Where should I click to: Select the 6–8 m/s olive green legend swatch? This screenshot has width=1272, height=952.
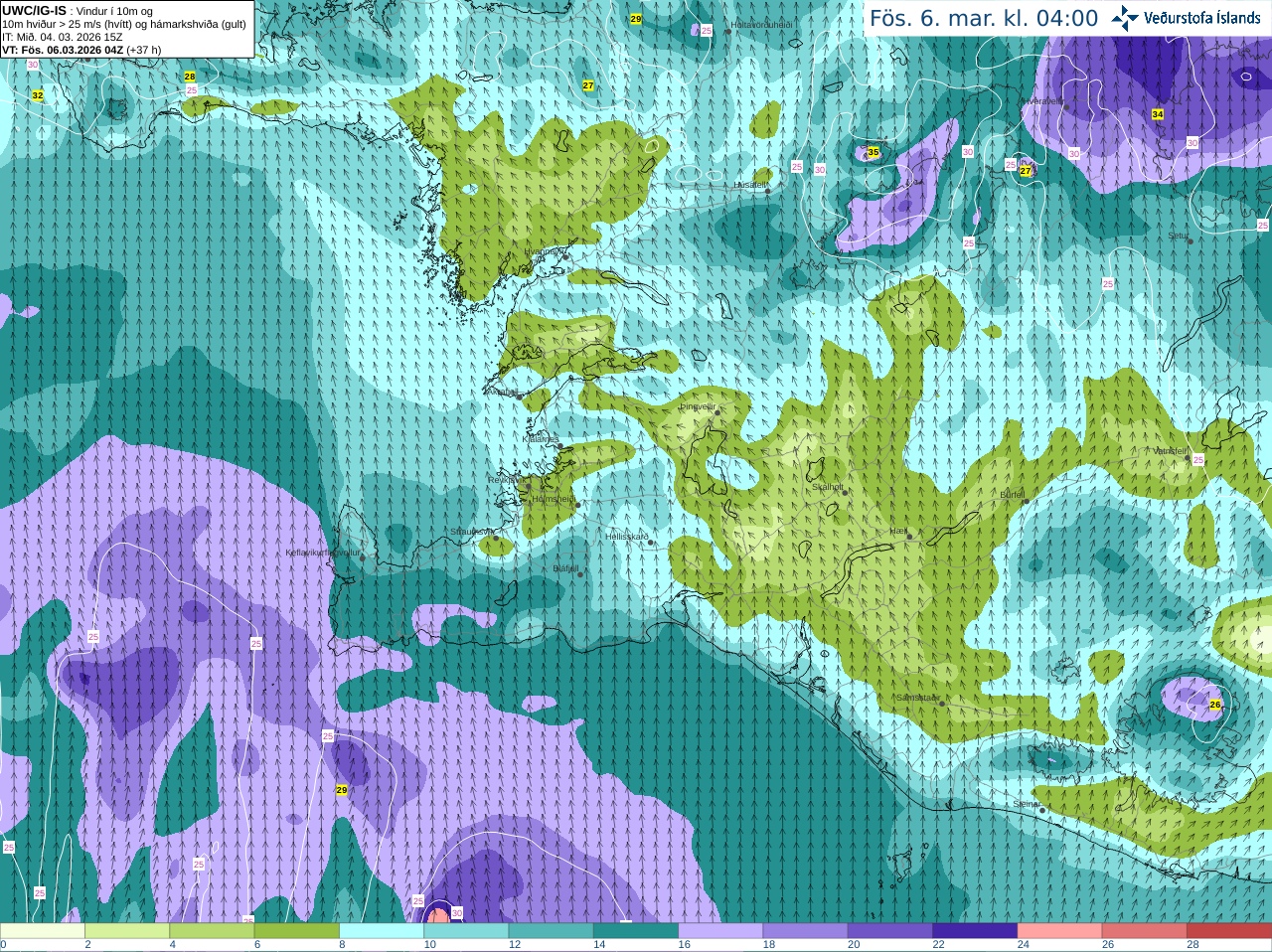tap(297, 931)
